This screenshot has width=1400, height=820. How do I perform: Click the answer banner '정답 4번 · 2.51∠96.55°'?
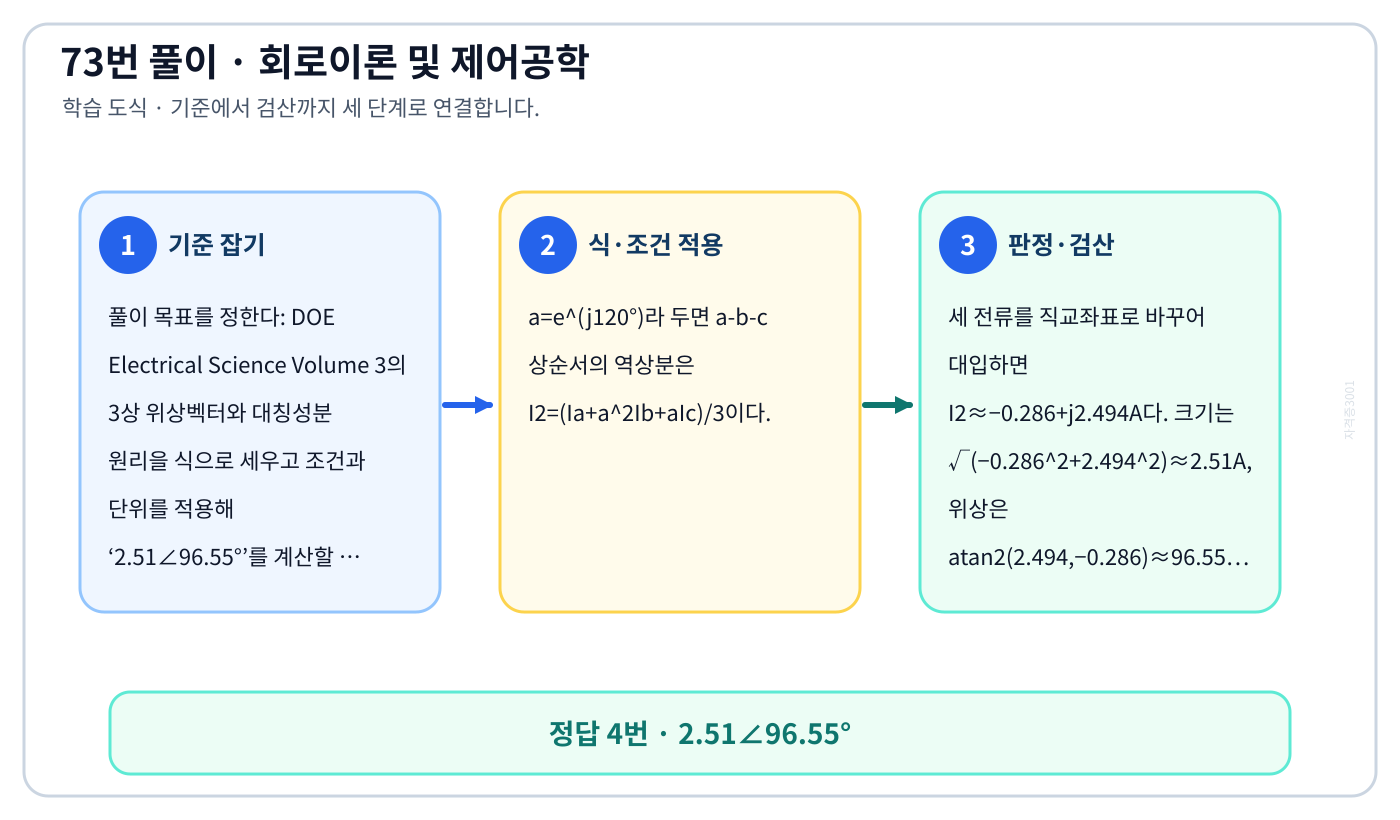coord(700,733)
